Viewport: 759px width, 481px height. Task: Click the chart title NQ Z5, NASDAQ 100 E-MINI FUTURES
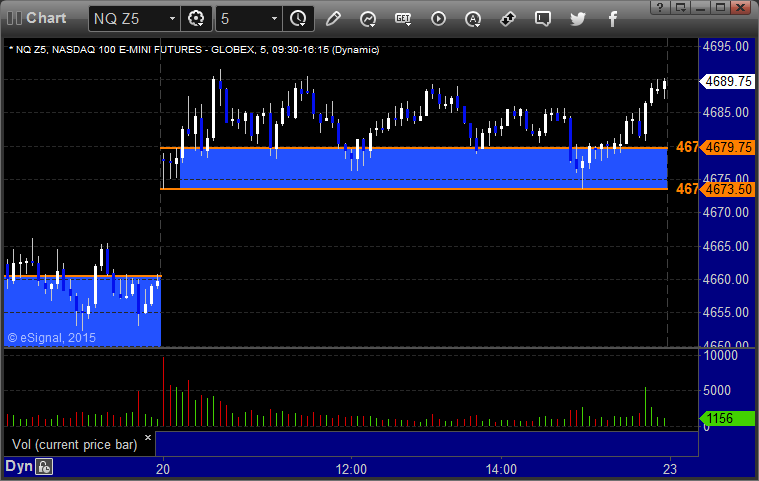pyautogui.click(x=194, y=49)
